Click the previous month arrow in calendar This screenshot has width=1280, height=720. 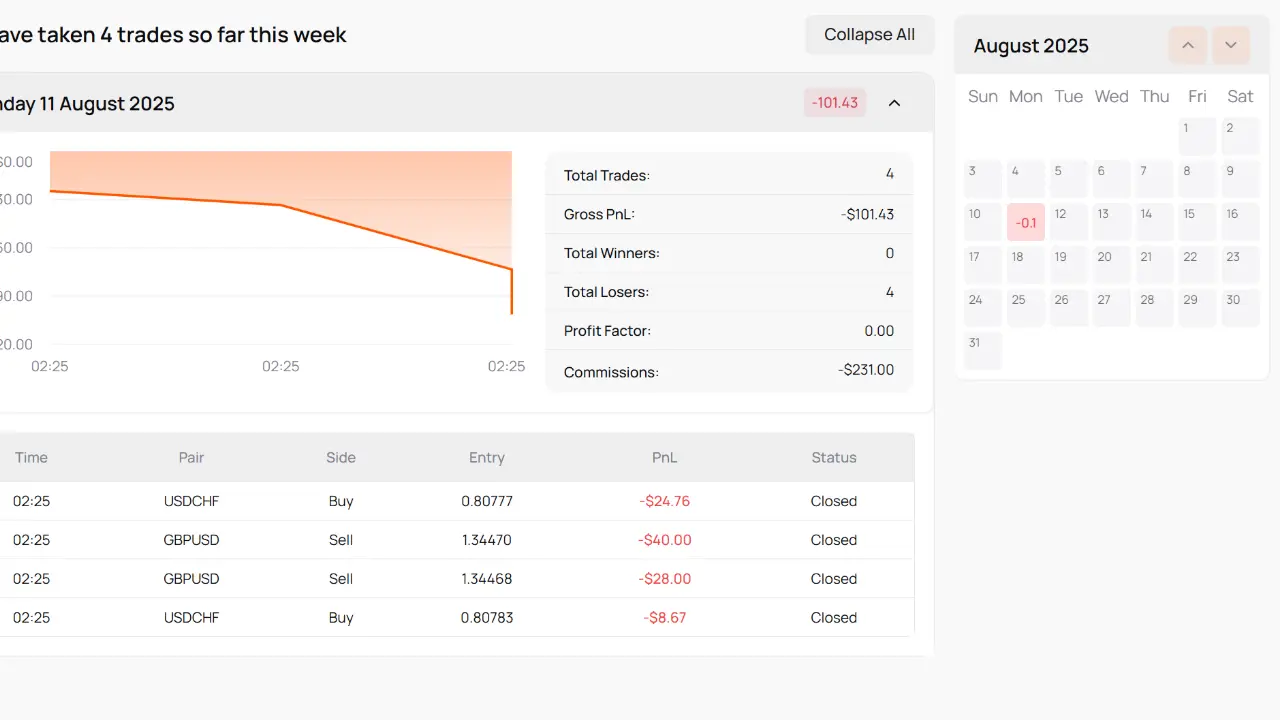(1188, 45)
